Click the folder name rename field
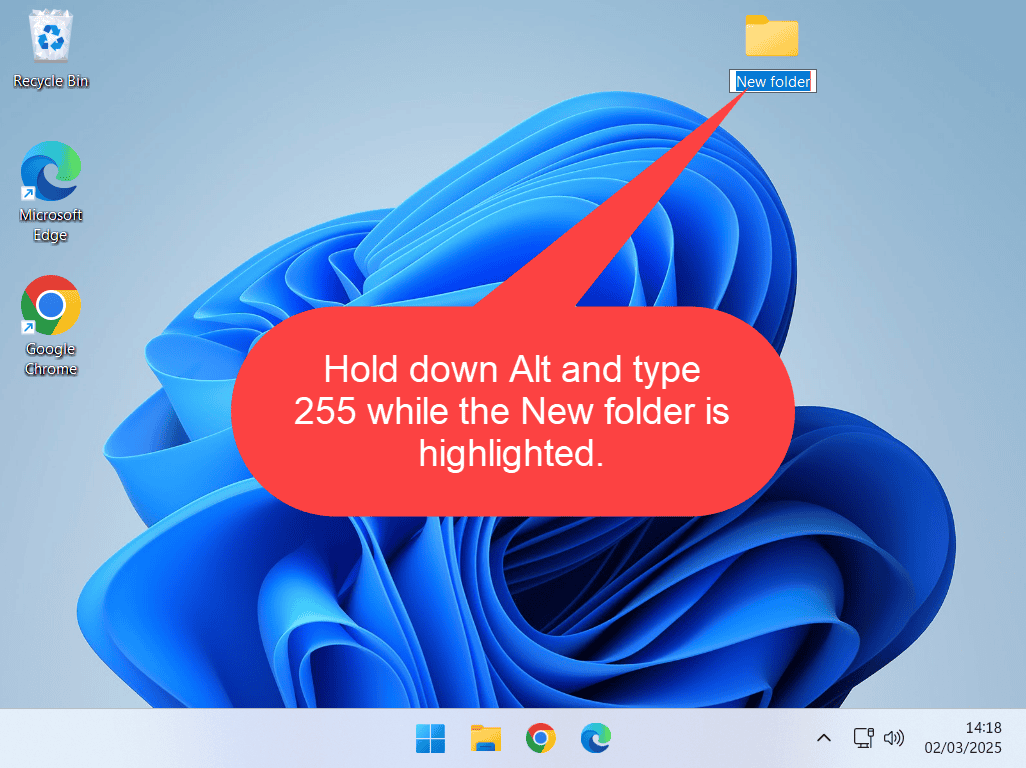Screen dimensions: 1026x768 coord(772,81)
